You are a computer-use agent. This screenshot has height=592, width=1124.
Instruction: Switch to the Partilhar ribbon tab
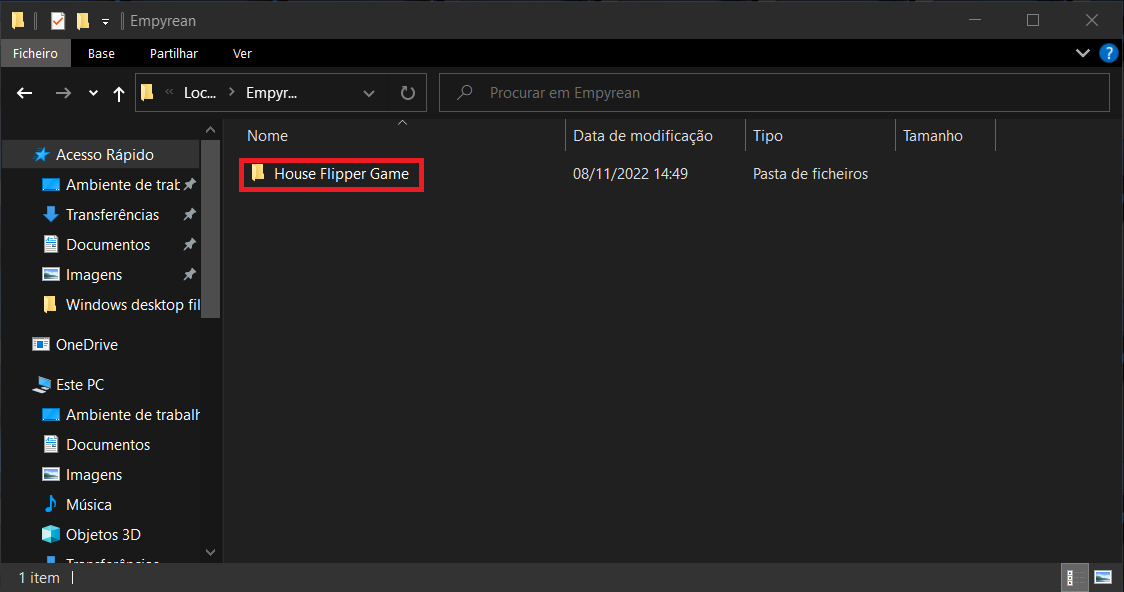click(x=173, y=54)
